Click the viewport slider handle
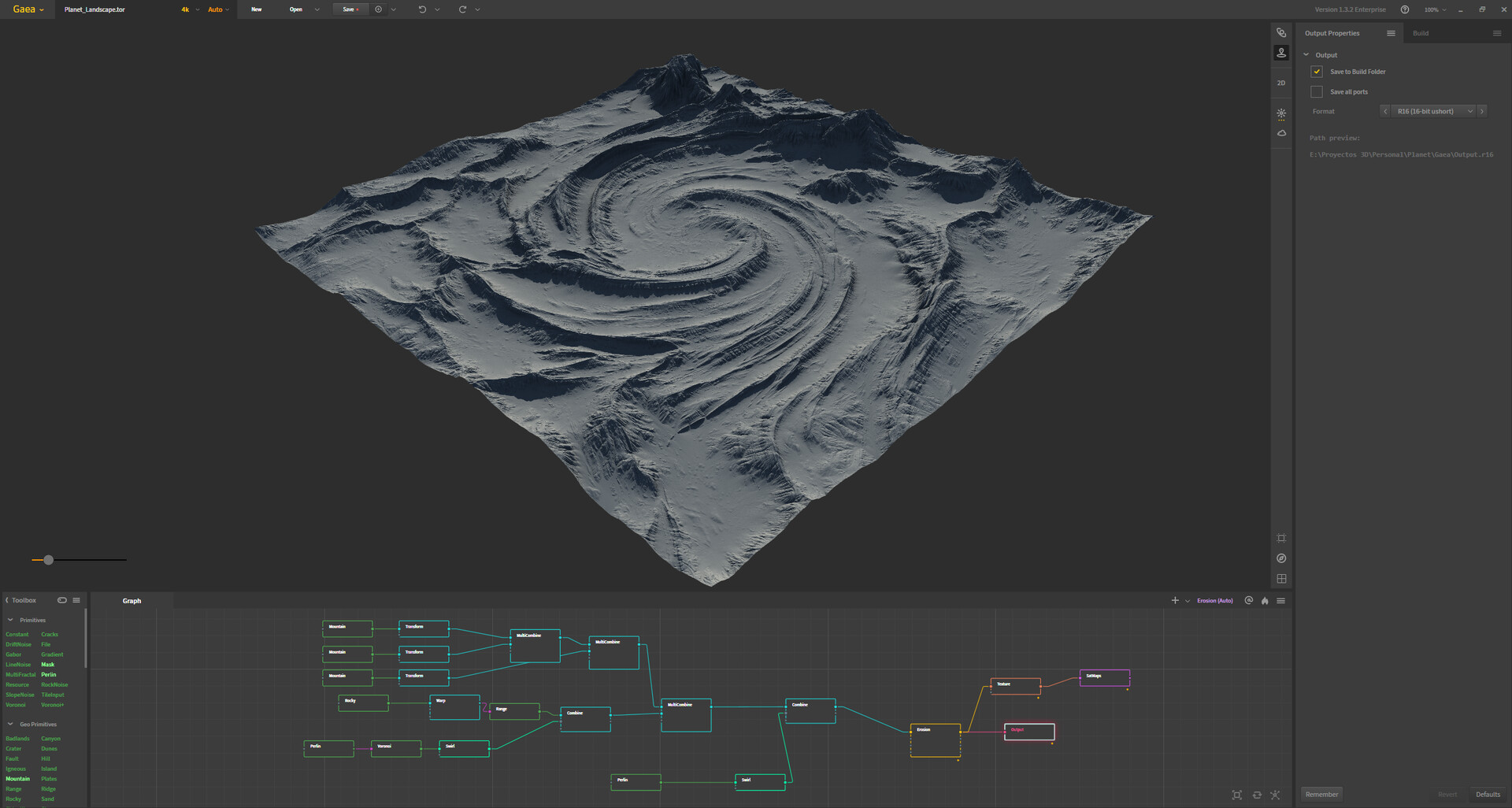The width and height of the screenshot is (1512, 808). [x=49, y=560]
